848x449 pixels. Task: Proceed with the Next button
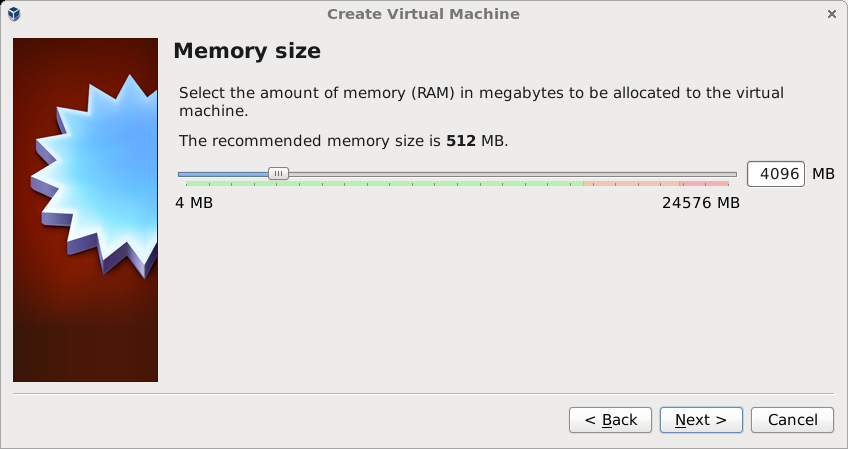point(701,420)
